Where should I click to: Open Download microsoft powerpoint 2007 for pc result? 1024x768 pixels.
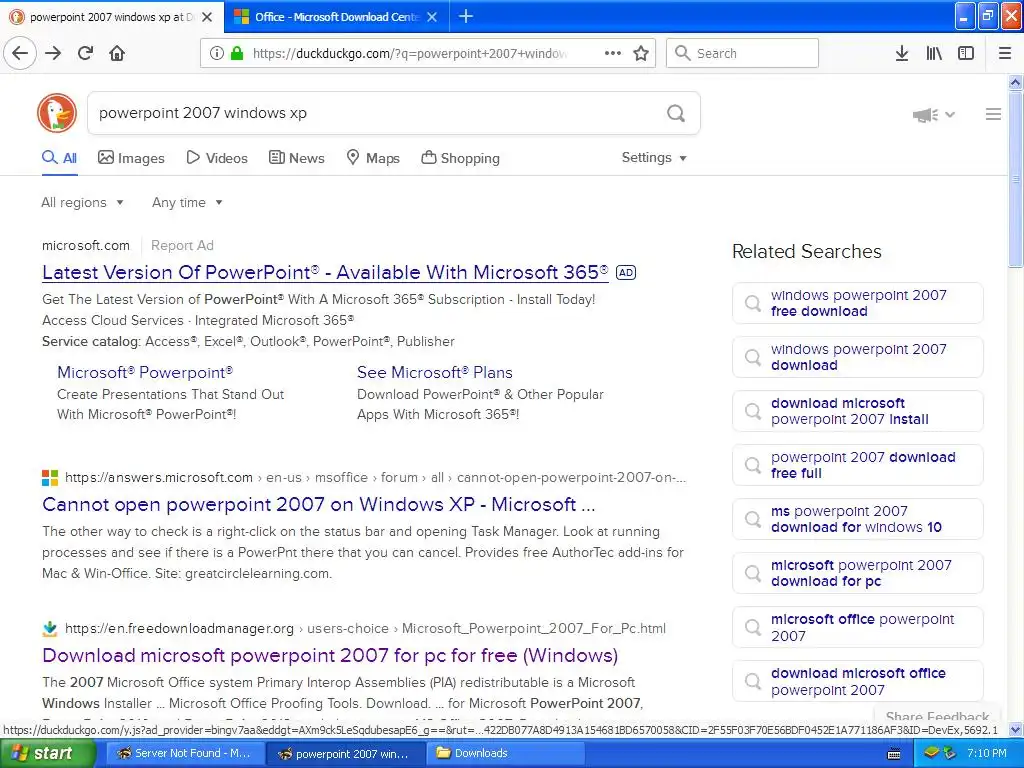pos(330,655)
